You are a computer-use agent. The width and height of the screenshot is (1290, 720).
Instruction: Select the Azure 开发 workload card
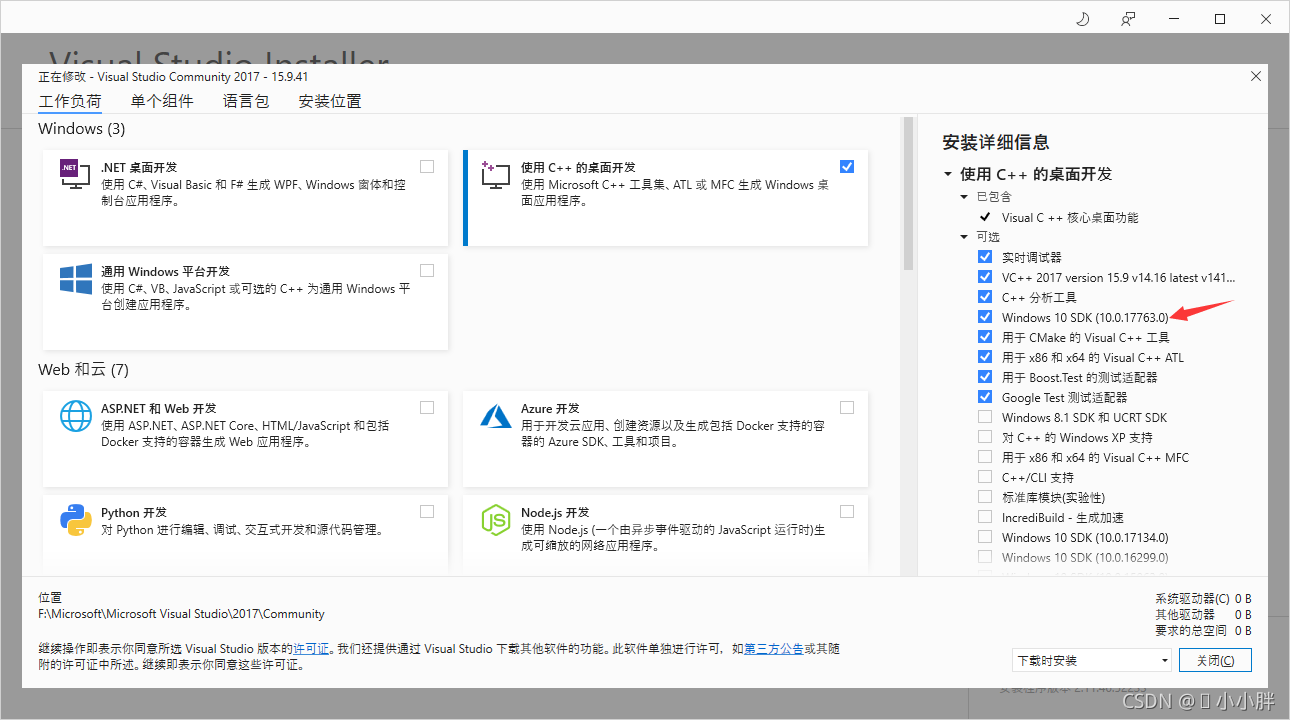click(x=665, y=438)
